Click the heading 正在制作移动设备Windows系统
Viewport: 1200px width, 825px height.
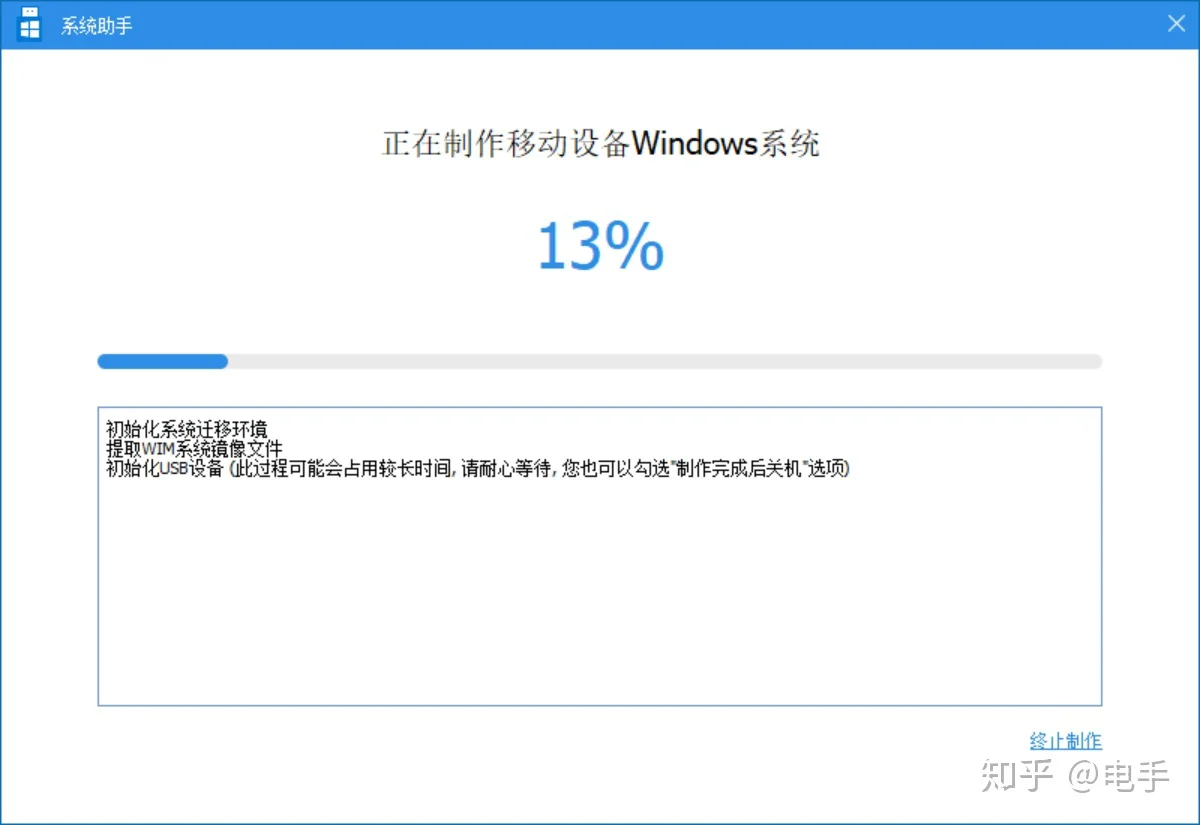601,143
